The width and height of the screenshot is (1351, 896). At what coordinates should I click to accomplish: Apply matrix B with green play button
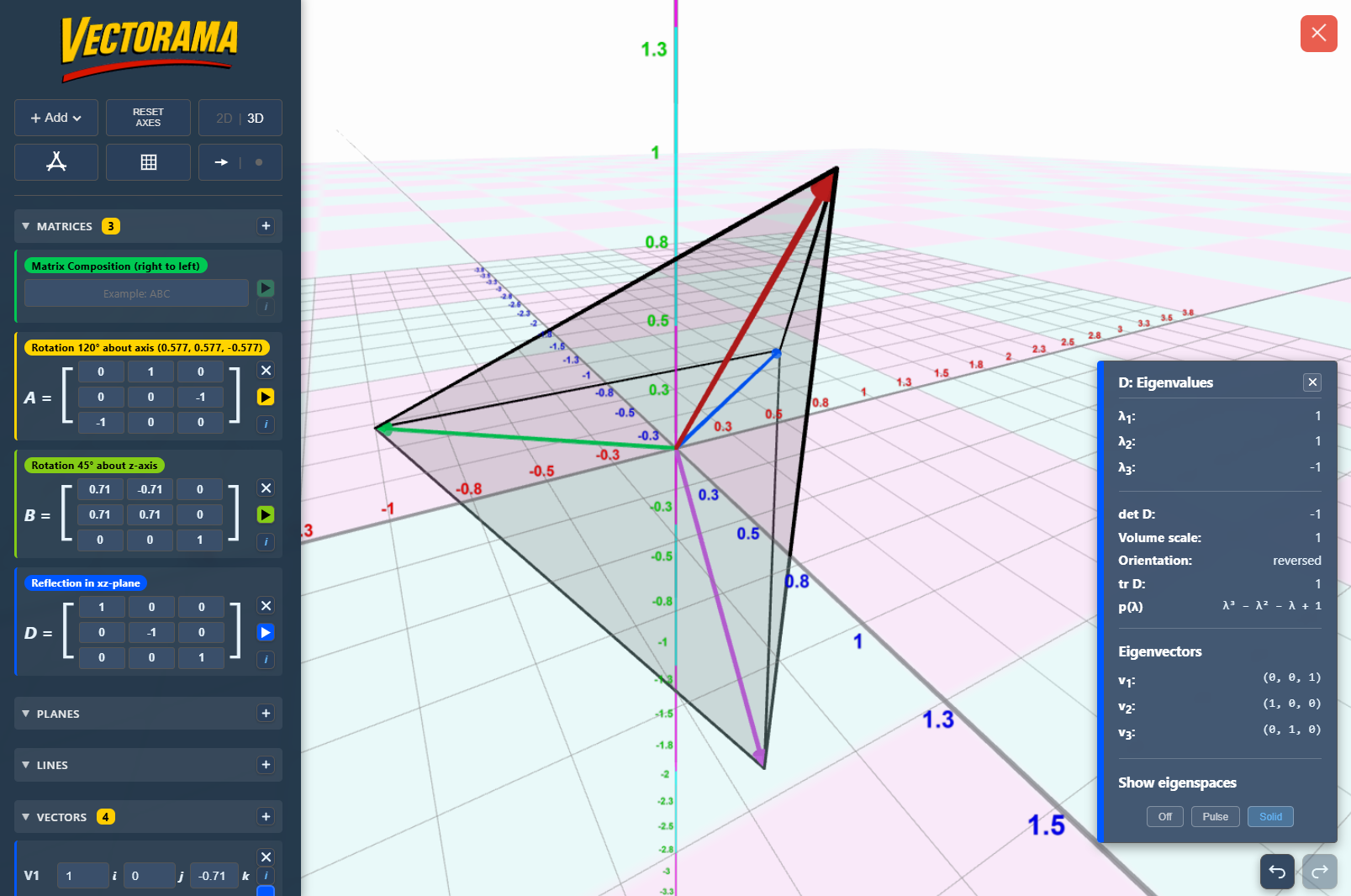click(266, 514)
